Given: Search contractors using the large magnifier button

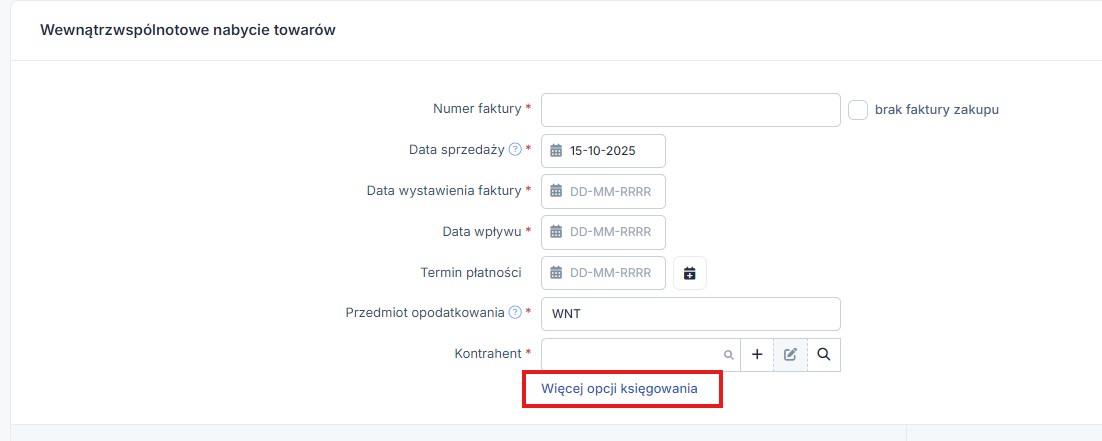Looking at the screenshot, I should click(823, 354).
